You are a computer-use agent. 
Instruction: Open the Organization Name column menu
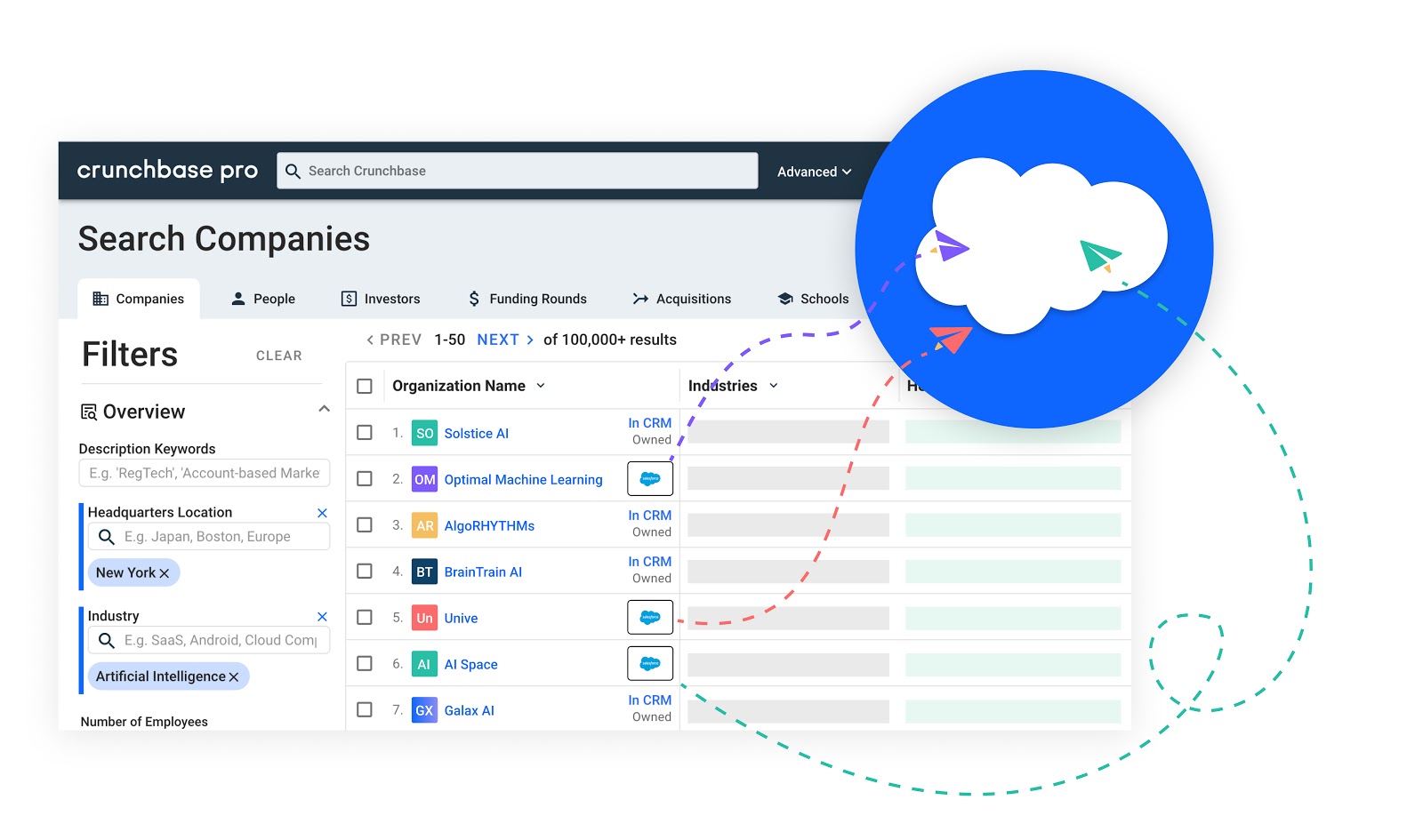tap(541, 386)
